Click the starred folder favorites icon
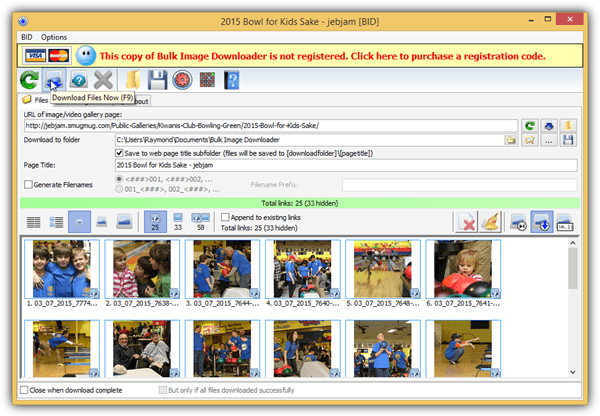Screen dimensions: 600x416 point(530,140)
